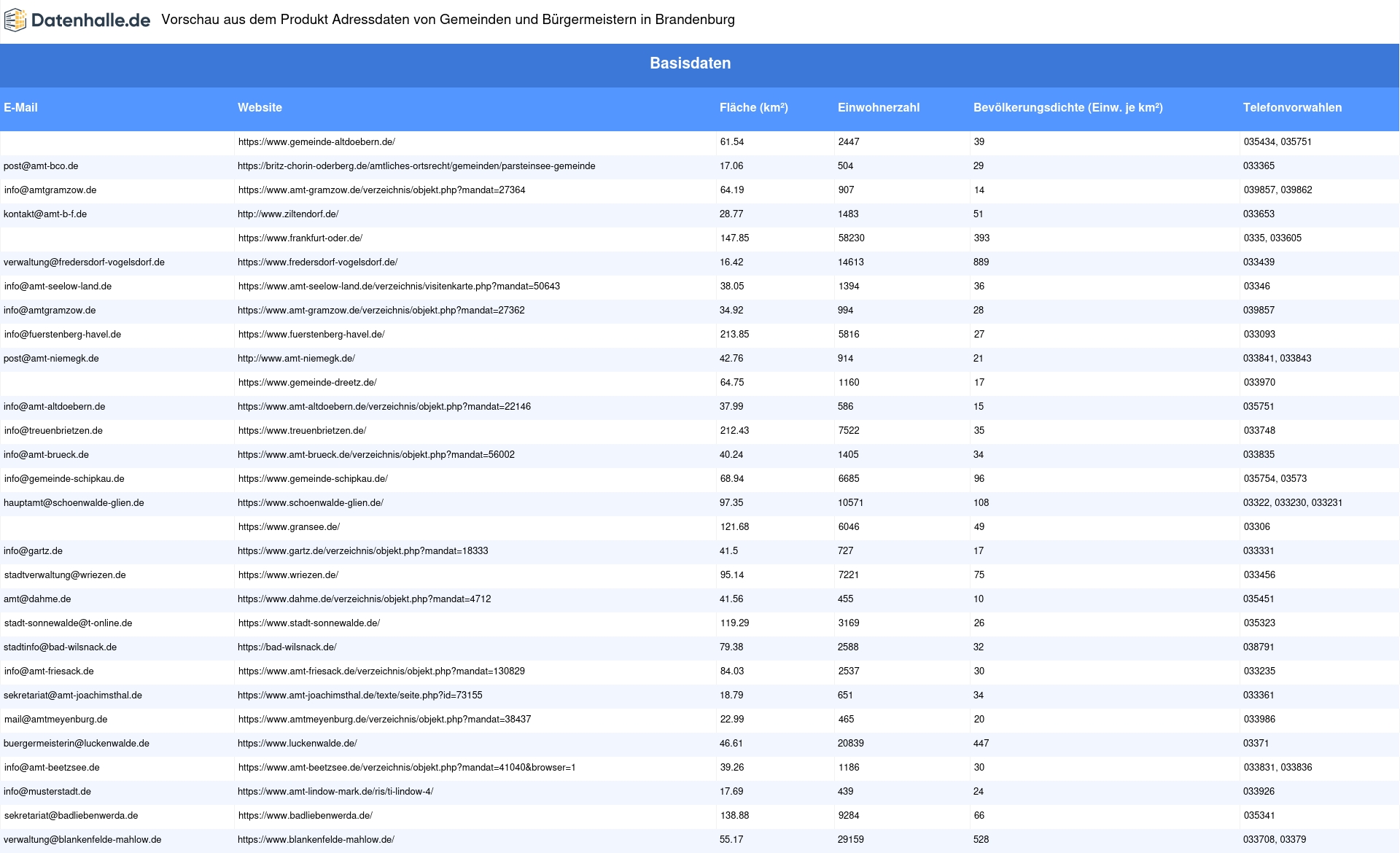Open the dahme.de mandat=4712 link
Image resolution: width=1400 pixels, height=853 pixels.
364,599
